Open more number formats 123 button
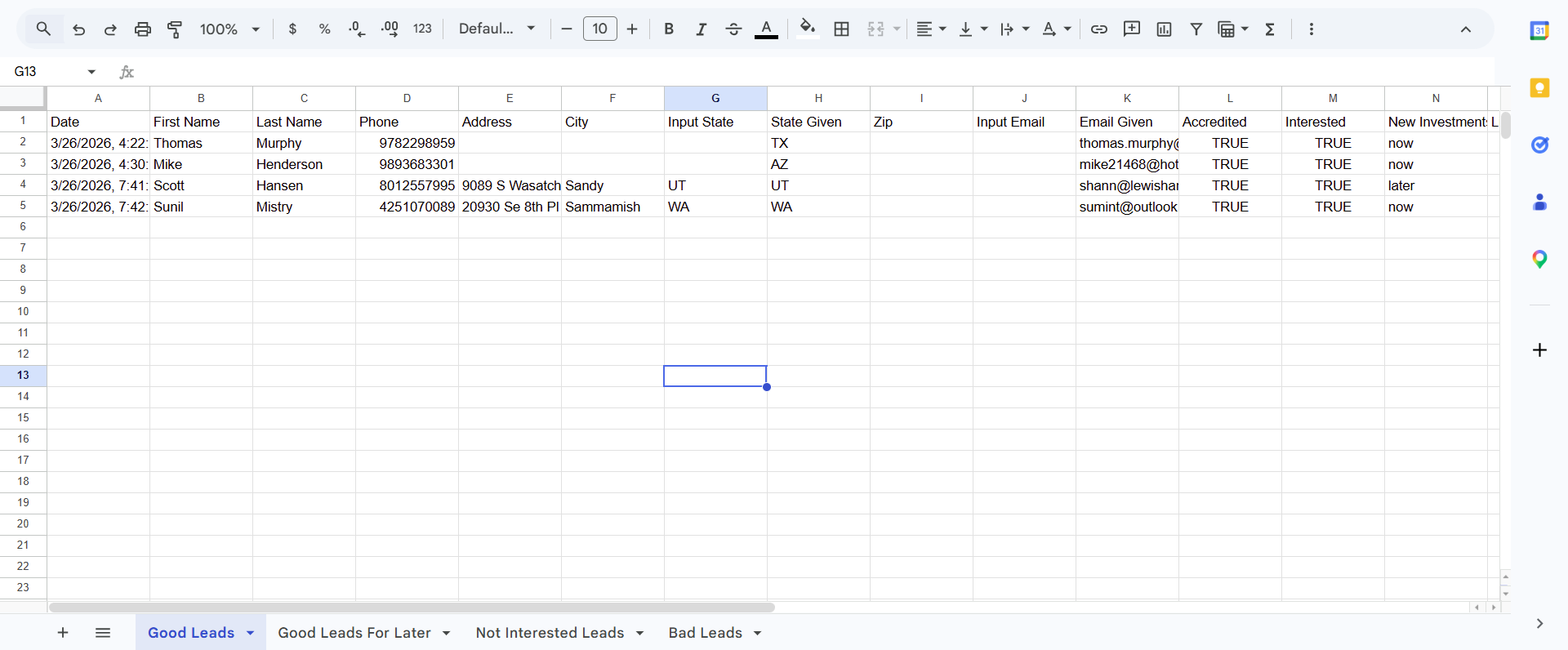This screenshot has width=1568, height=650. coord(422,29)
